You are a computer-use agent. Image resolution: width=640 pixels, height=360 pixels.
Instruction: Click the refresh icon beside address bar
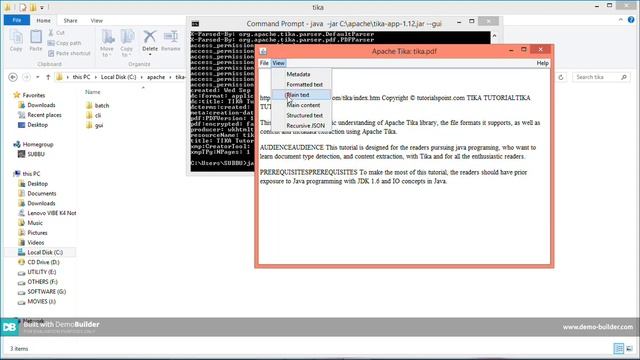click(x=561, y=77)
